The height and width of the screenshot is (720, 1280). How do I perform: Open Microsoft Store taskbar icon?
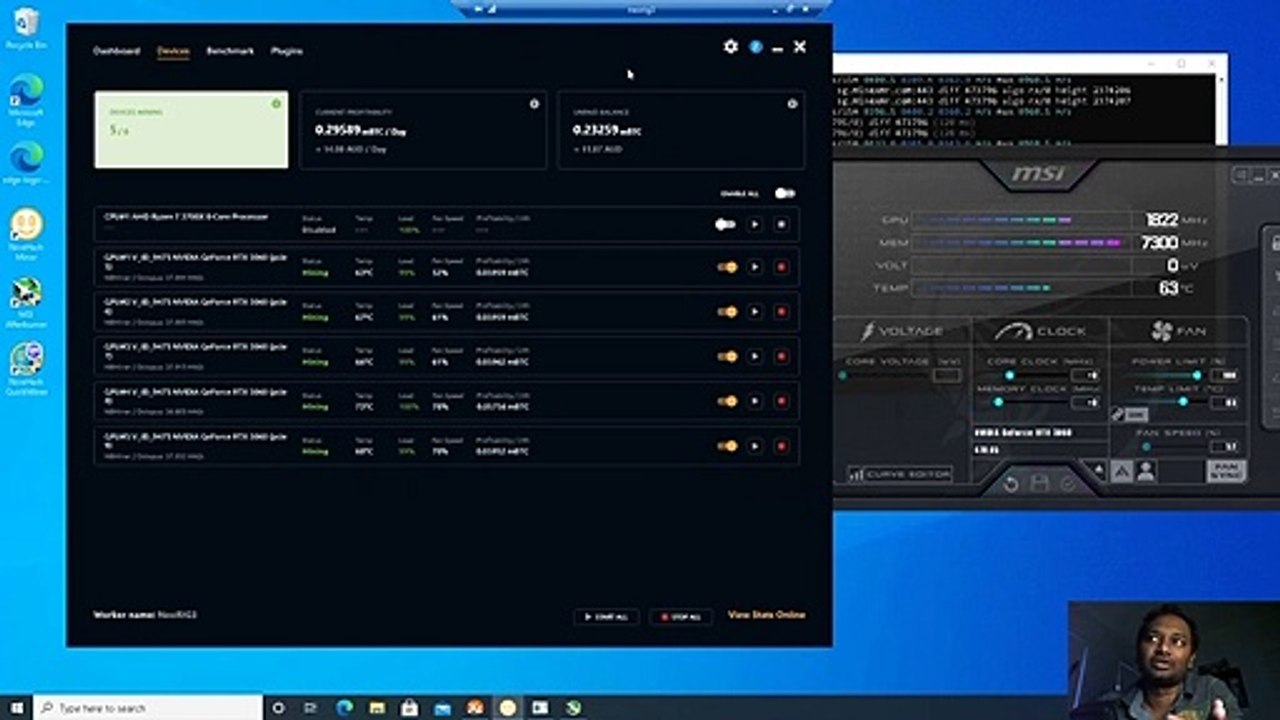[409, 708]
